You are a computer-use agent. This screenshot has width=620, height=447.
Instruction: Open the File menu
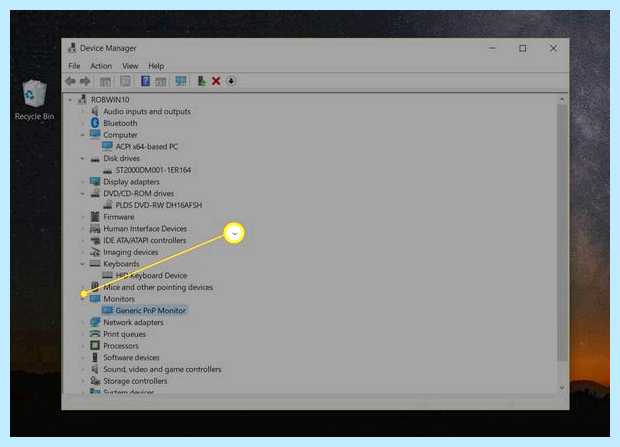74,66
